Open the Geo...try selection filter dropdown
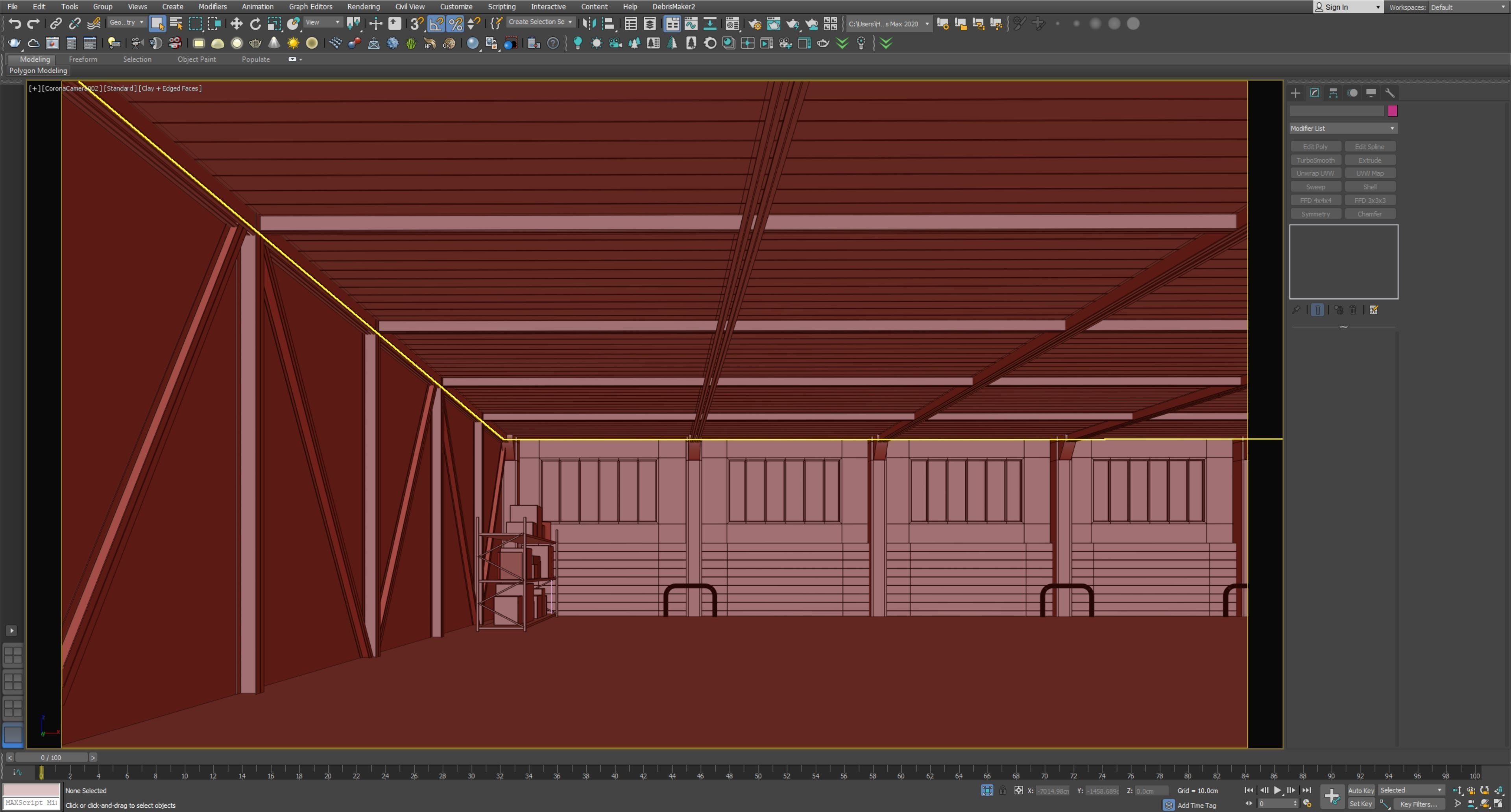This screenshot has width=1511, height=812. pyautogui.click(x=126, y=22)
